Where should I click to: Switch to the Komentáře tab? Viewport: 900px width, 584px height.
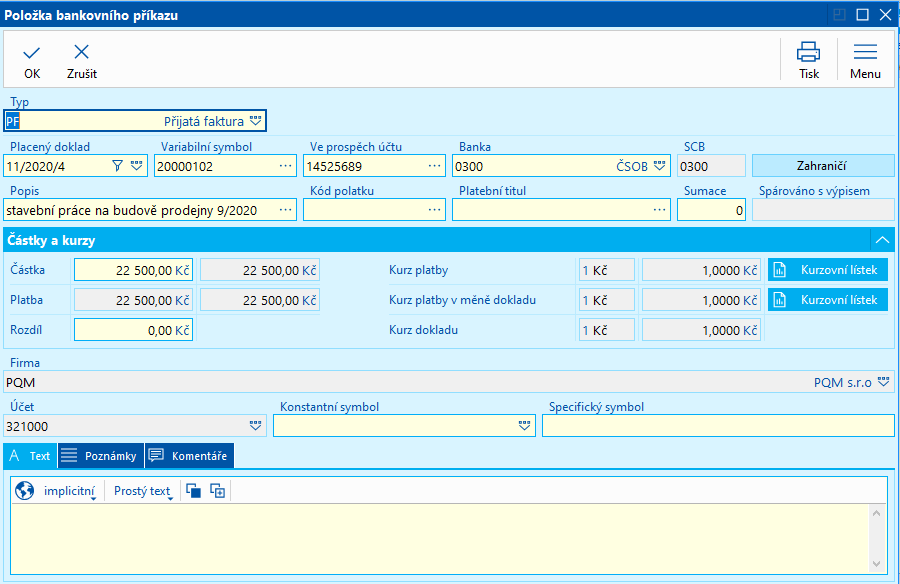pos(189,456)
